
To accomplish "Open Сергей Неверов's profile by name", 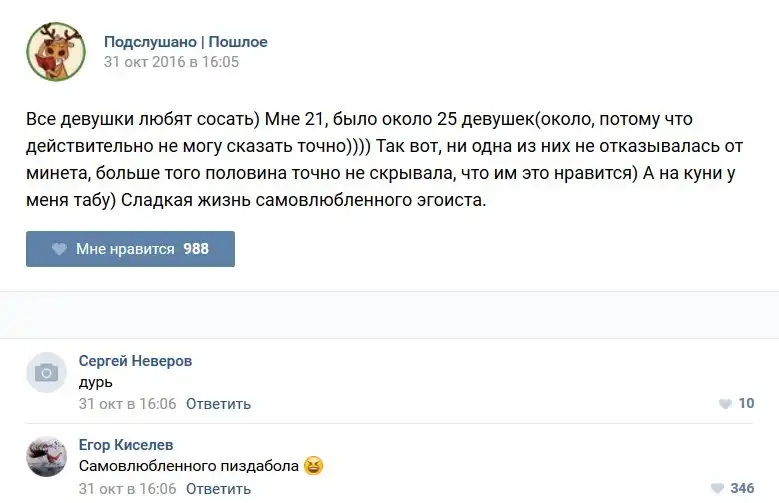I will (135, 361).
